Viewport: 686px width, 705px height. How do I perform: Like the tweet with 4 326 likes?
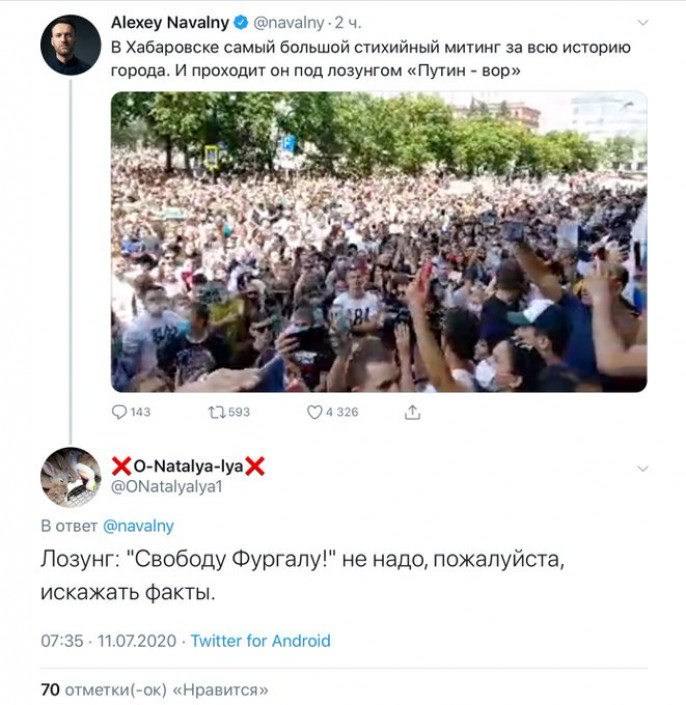point(314,412)
